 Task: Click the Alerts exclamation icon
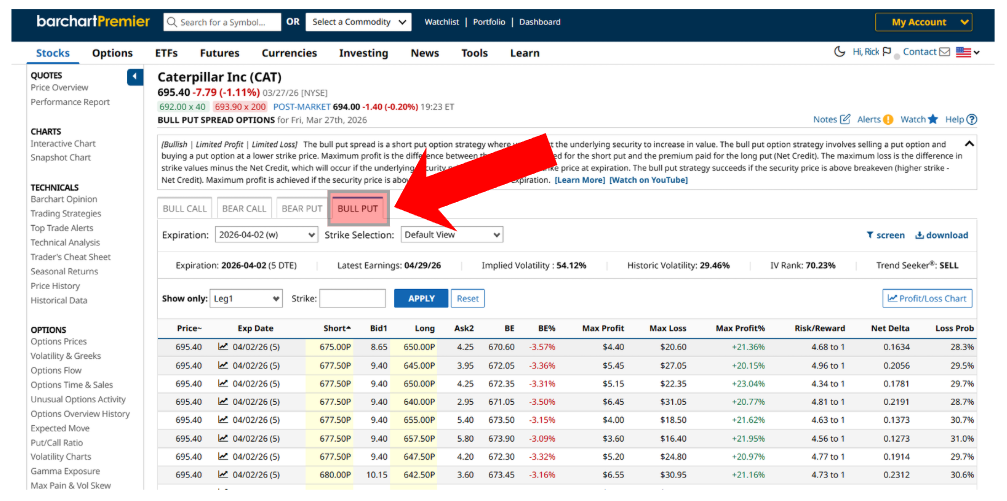pyautogui.click(x=888, y=119)
